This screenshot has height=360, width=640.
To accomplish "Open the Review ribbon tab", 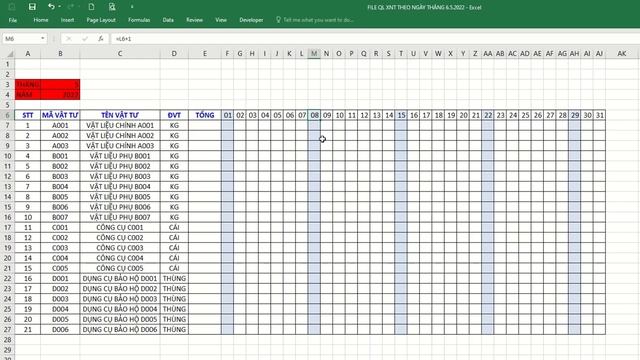I will [194, 20].
